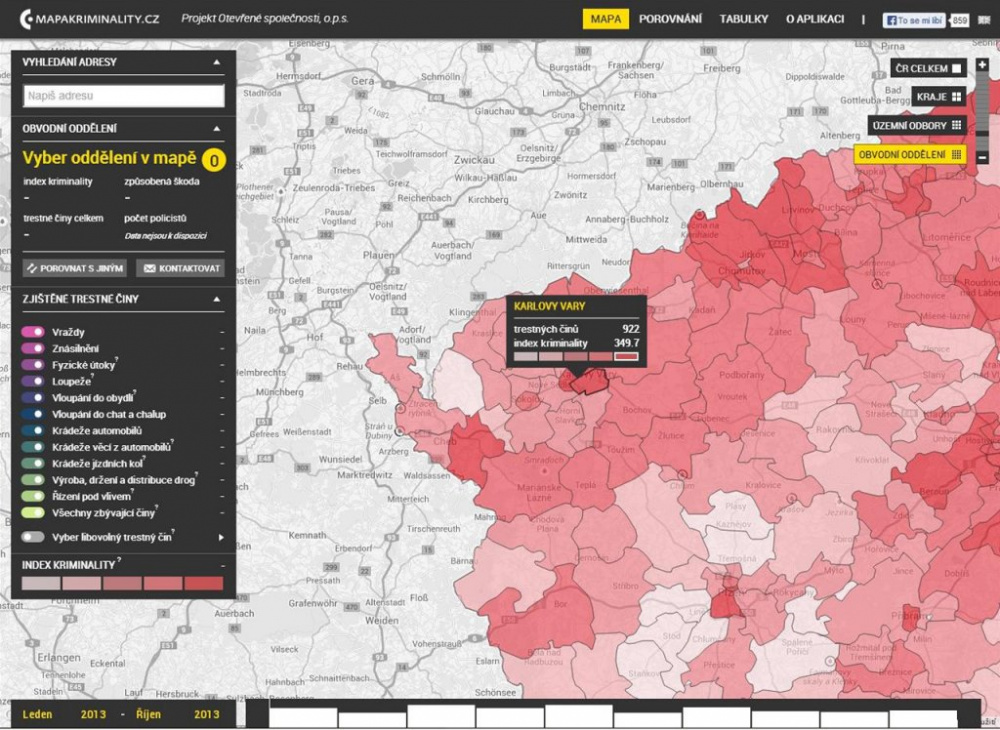Expand the arrow beside 'Vyber libovolný trestný čin'
Screen dimensions: 1000x730
tap(221, 537)
